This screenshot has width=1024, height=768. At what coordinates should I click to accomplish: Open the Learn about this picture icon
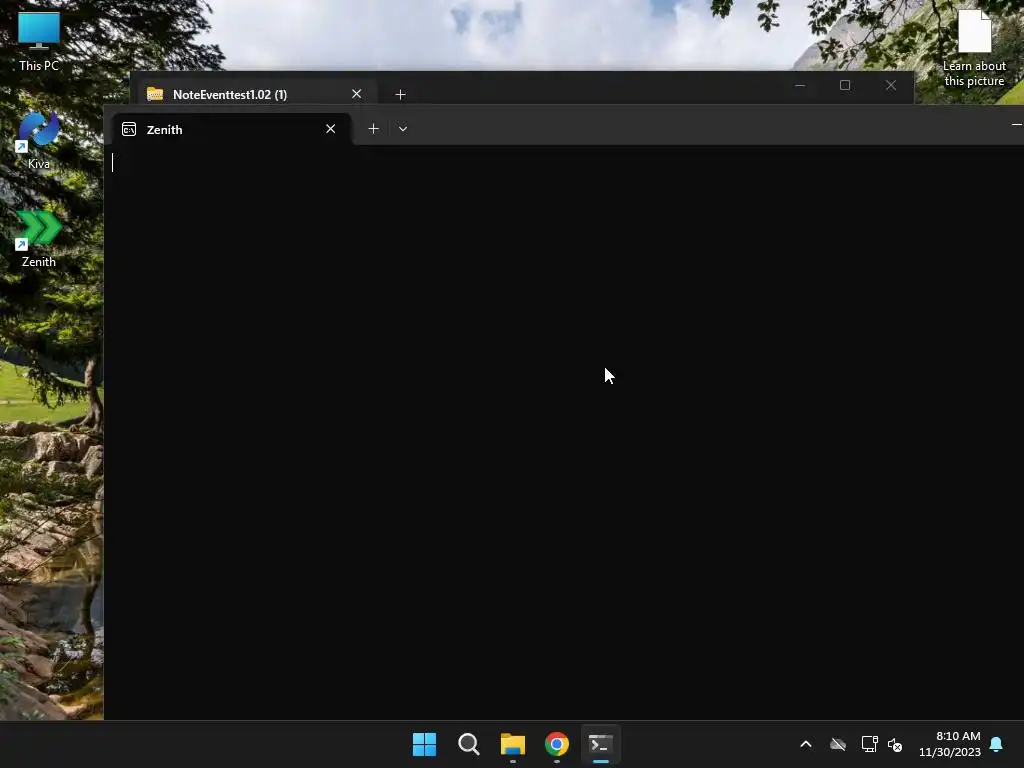(x=974, y=49)
